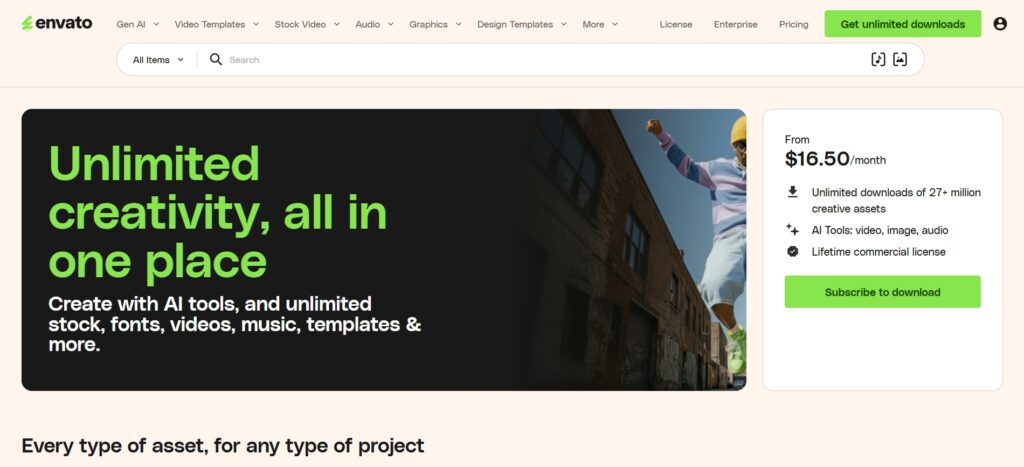The height and width of the screenshot is (467, 1024).
Task: Expand the Design Templates menu
Action: click(x=522, y=24)
